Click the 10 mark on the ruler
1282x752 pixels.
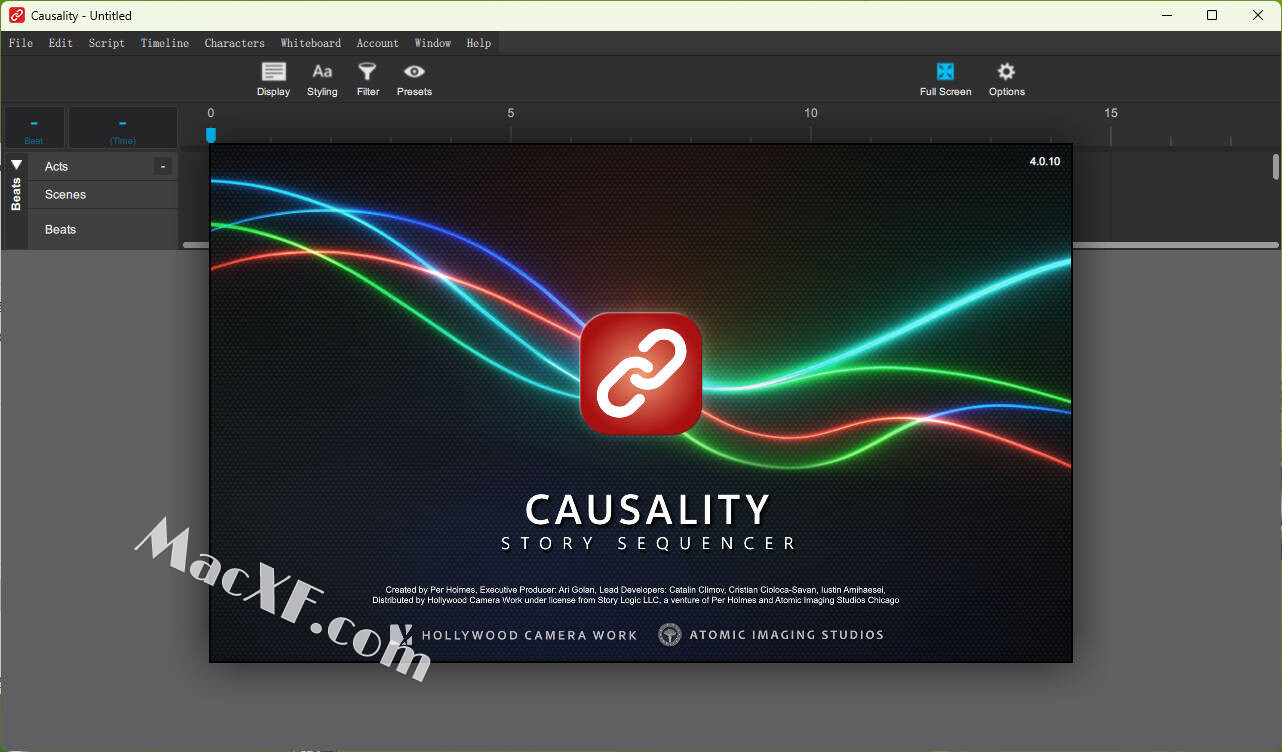click(811, 113)
